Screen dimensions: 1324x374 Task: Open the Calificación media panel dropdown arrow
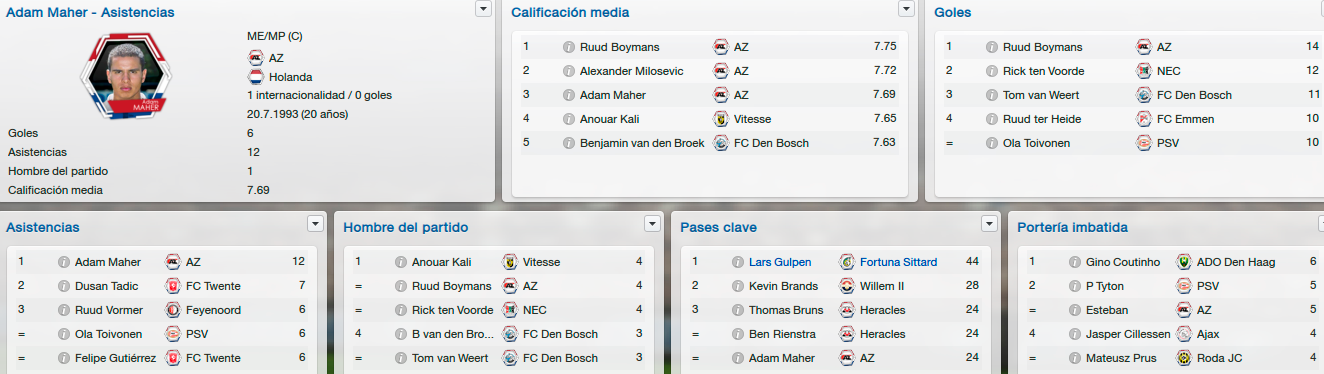[x=907, y=9]
